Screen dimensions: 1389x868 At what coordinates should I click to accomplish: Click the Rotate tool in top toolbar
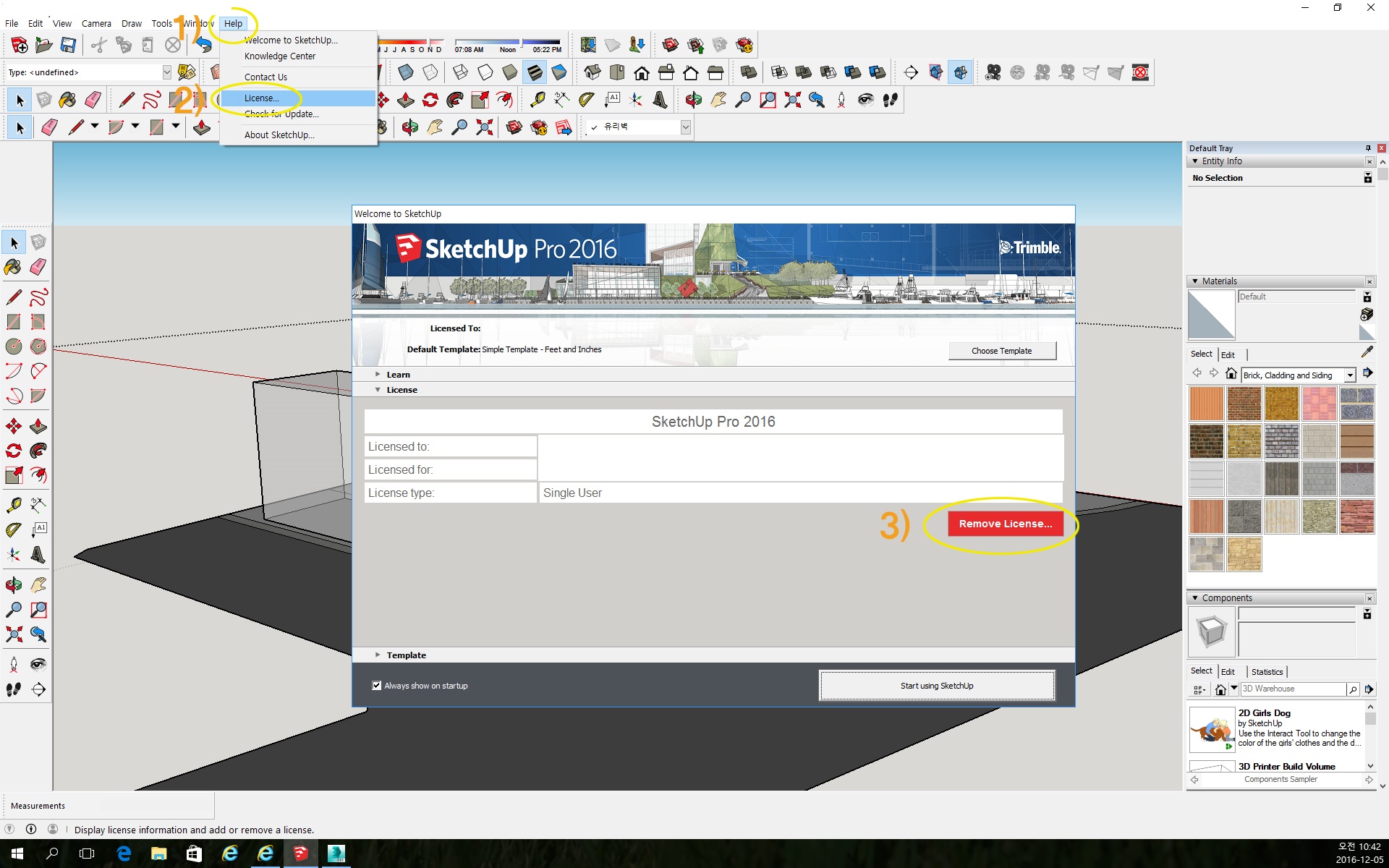[x=430, y=100]
